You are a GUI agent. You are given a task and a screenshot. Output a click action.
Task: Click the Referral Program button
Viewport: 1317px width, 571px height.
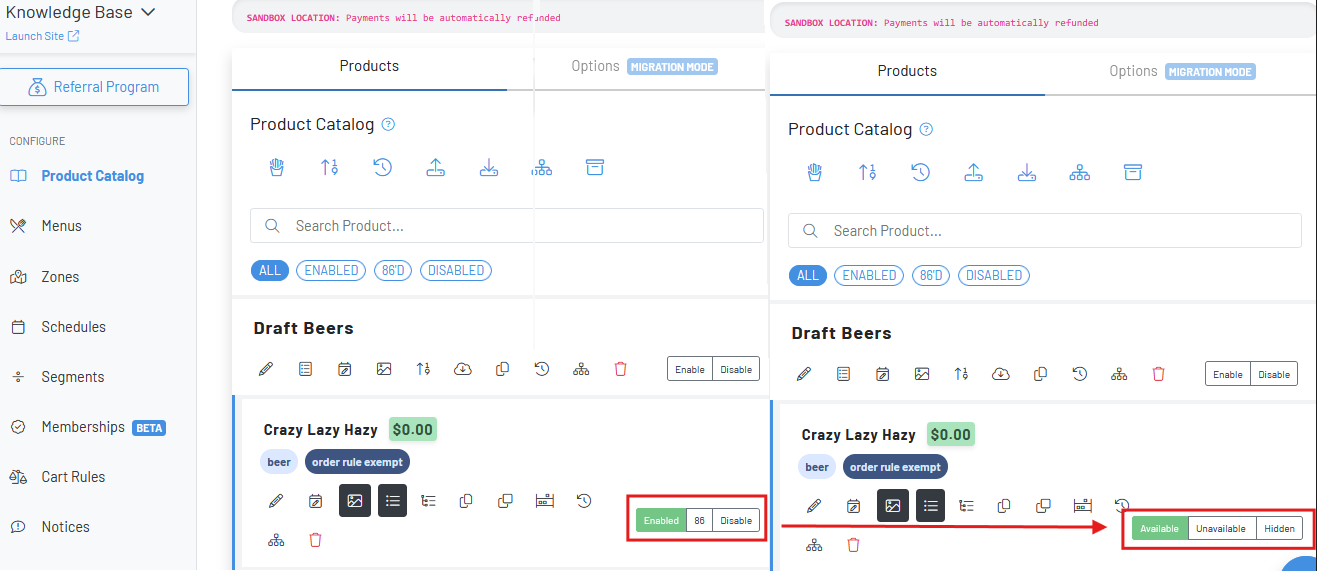point(94,87)
